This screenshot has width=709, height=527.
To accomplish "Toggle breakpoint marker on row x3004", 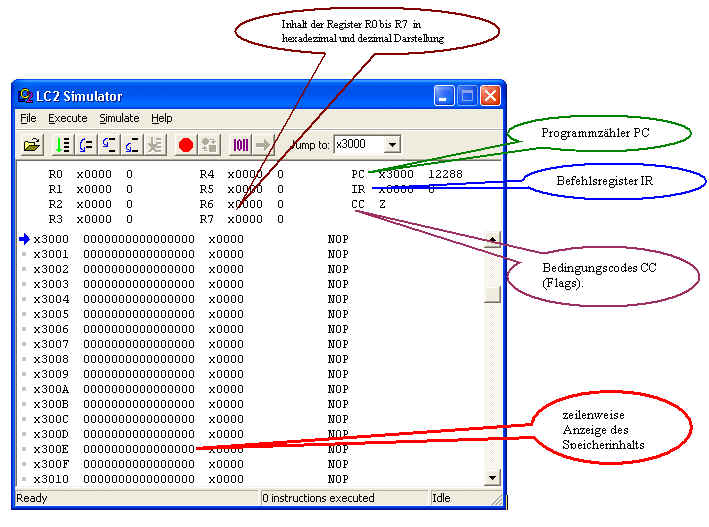I will tap(24, 299).
